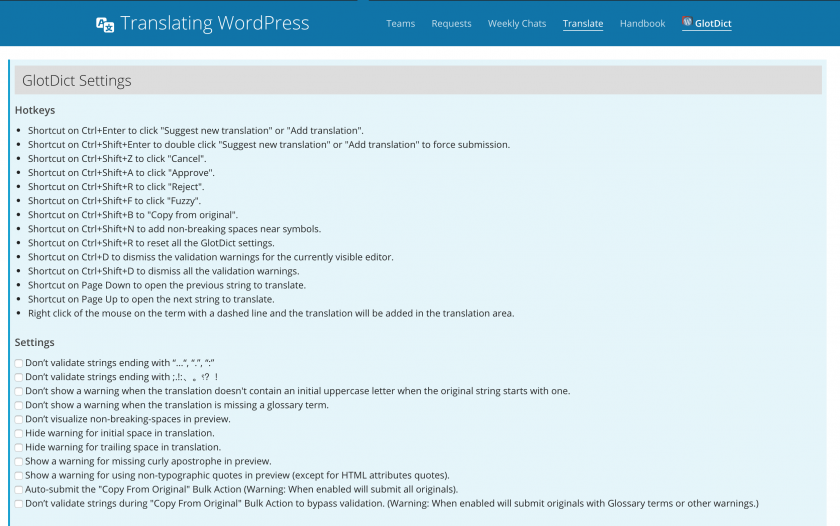Viewport: 840px width, 526px height.
Task: Toggle the initial uppercase letter warning checkbox
Action: 19,391
